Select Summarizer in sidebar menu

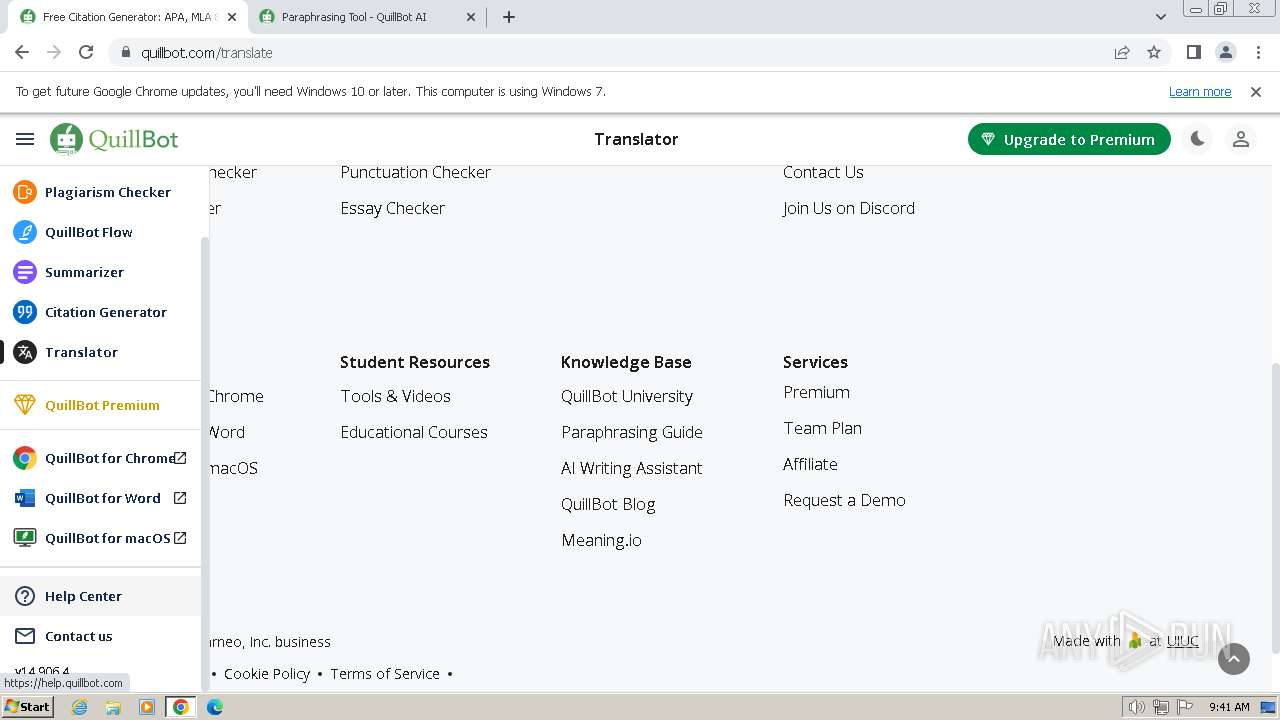click(100, 272)
